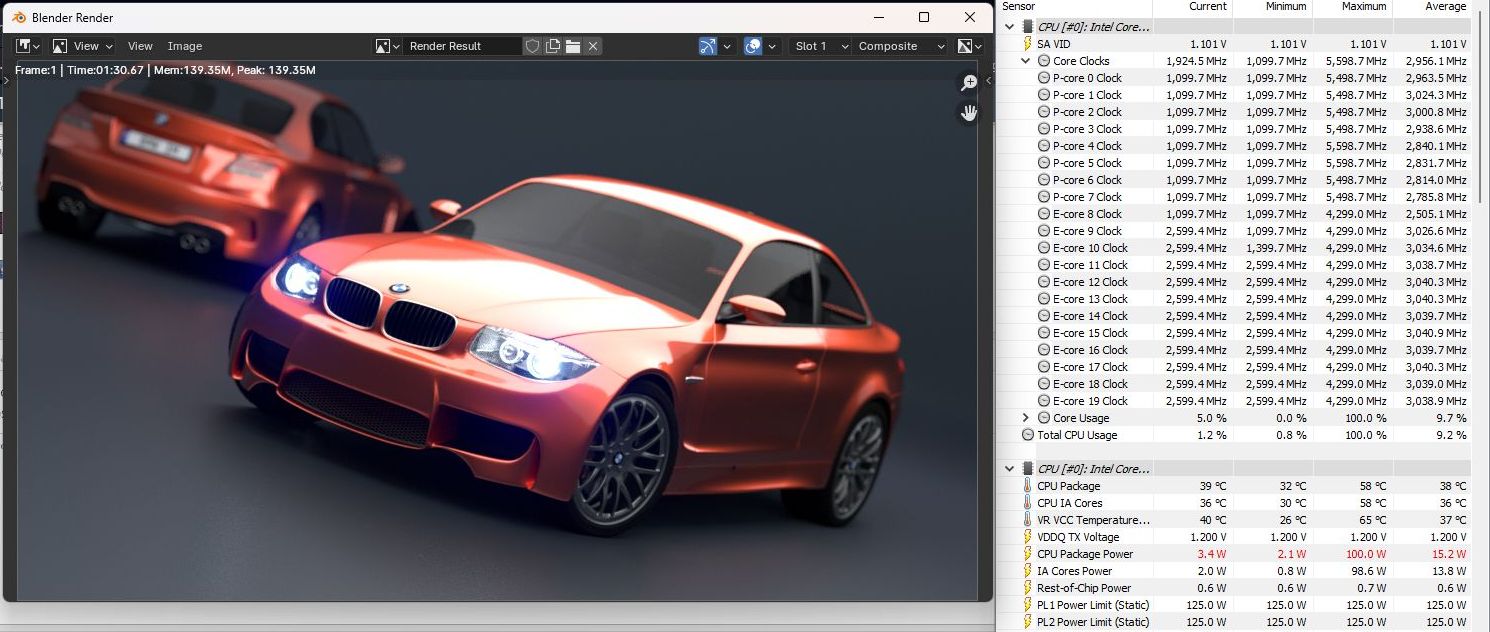Open the image editor View mode dropdown
The height and width of the screenshot is (632, 1490).
[83, 46]
